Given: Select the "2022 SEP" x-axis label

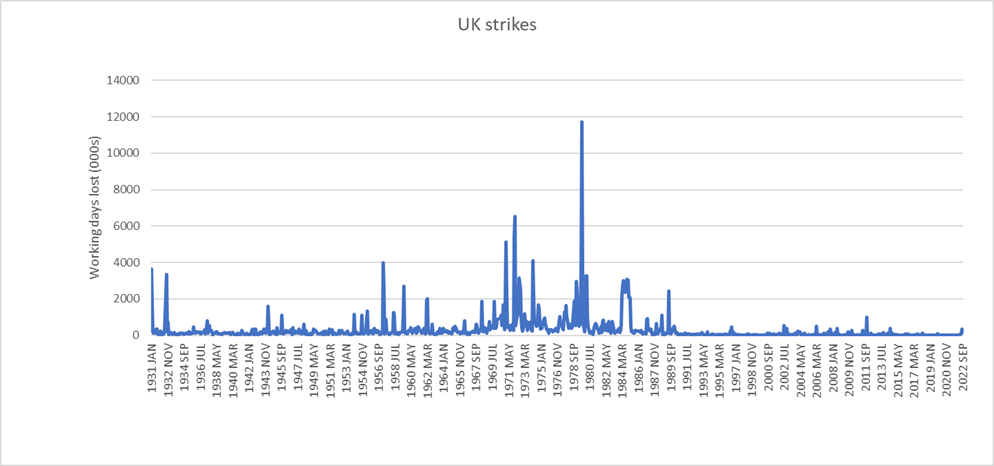Looking at the screenshot, I should [x=963, y=368].
